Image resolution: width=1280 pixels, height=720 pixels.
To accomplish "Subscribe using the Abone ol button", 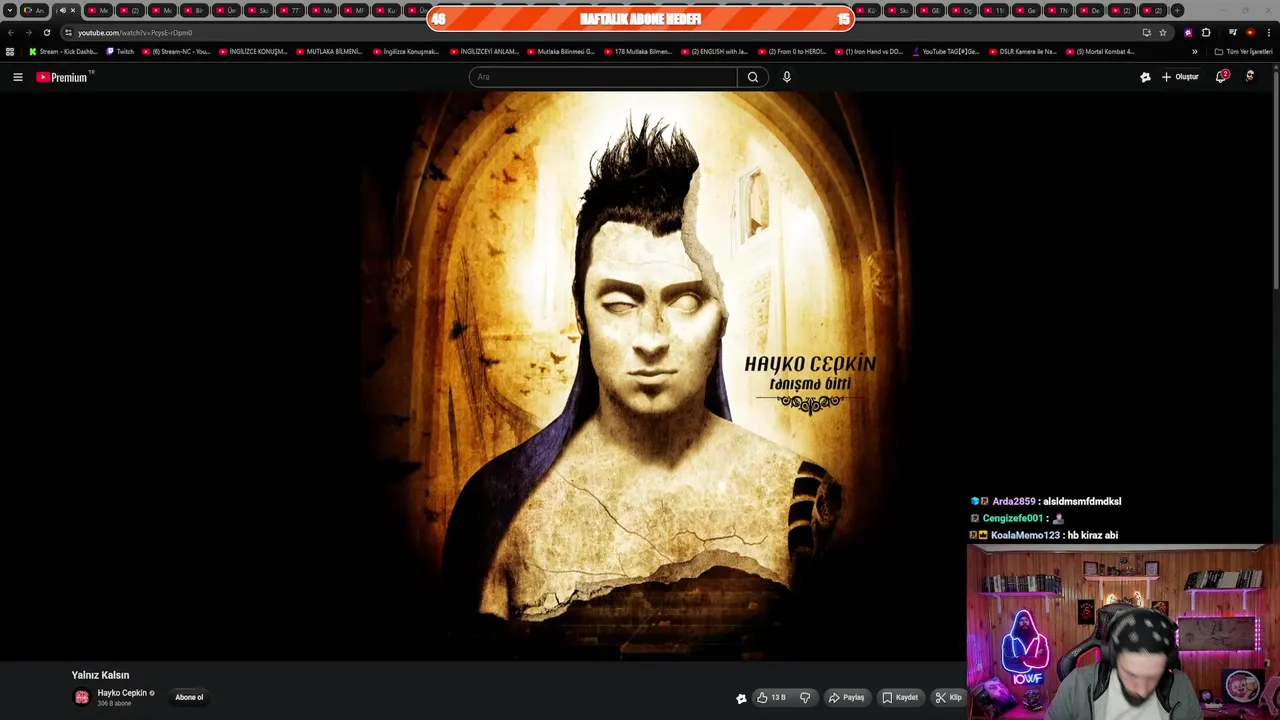I will pos(189,698).
